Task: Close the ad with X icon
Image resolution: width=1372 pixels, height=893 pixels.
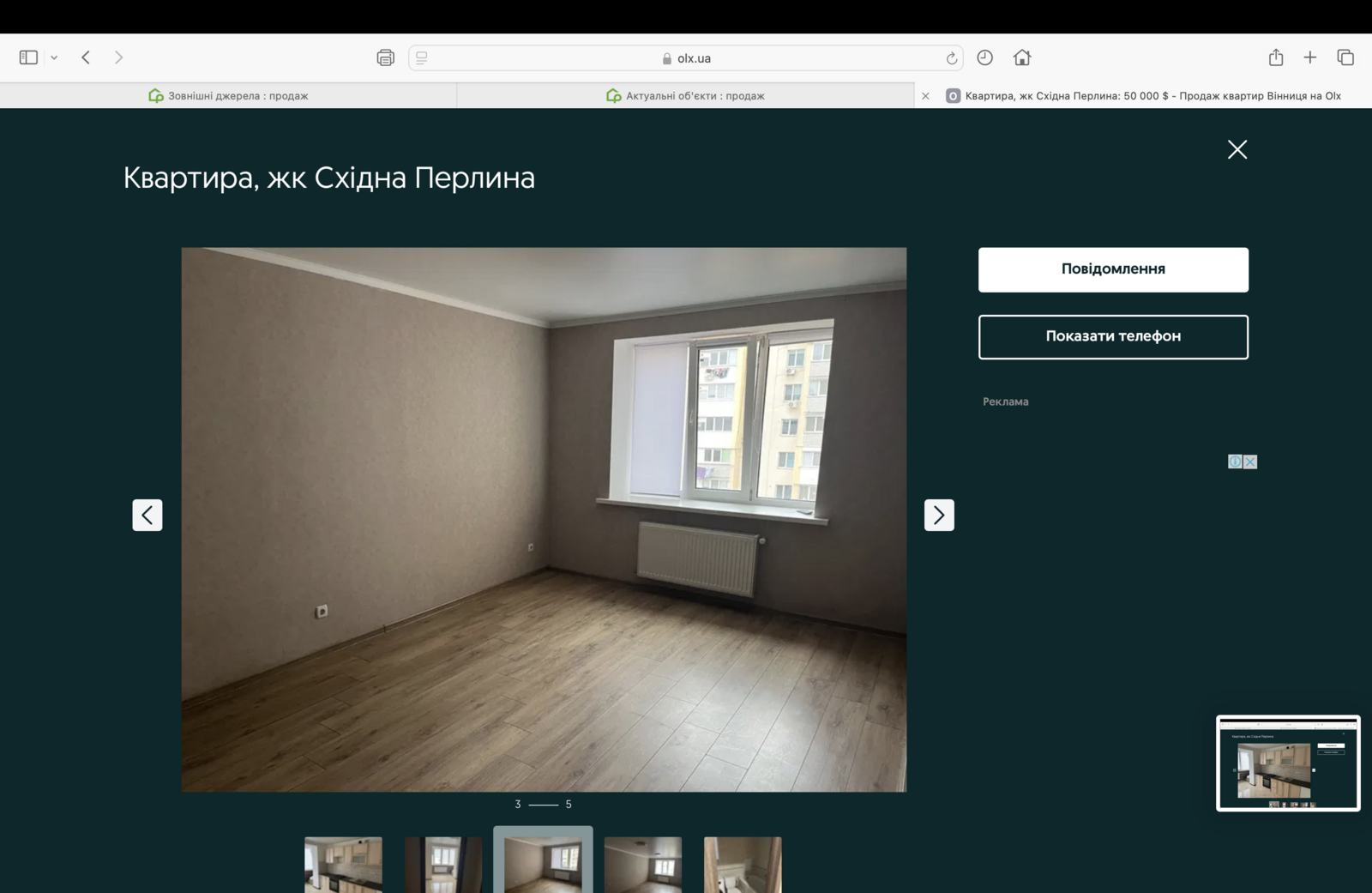Action: click(x=1250, y=462)
